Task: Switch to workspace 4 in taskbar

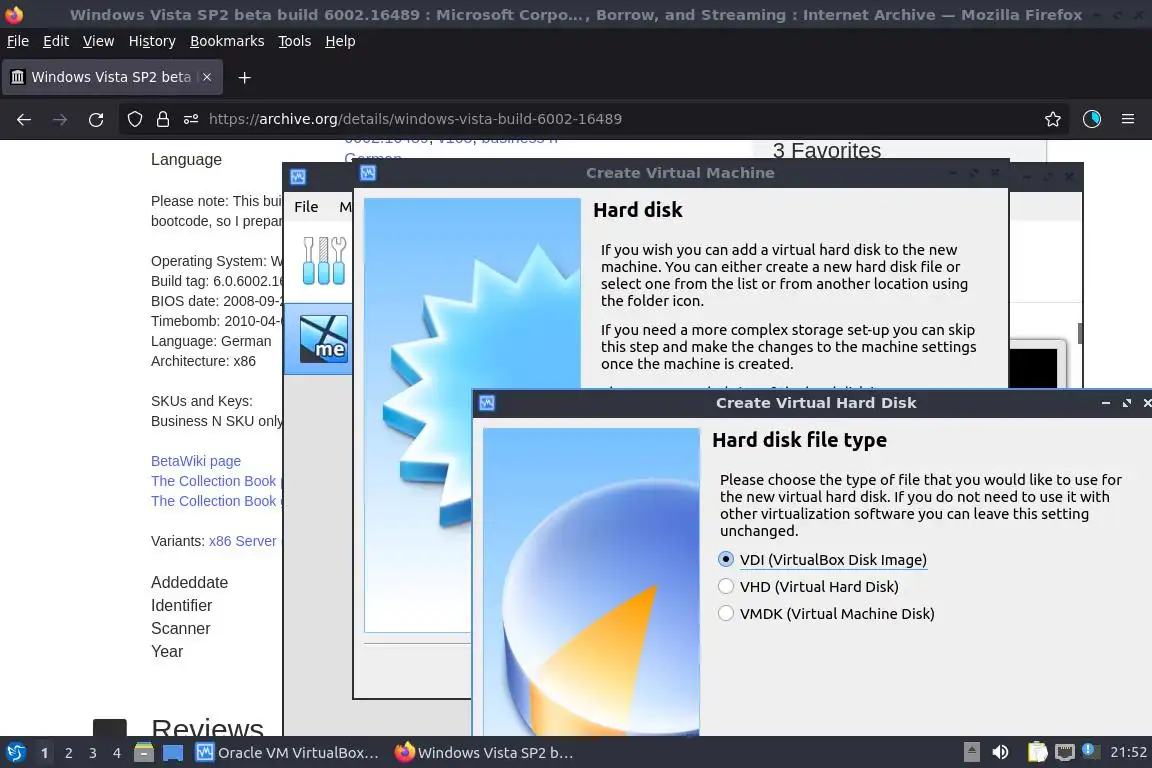Action: pyautogui.click(x=117, y=753)
